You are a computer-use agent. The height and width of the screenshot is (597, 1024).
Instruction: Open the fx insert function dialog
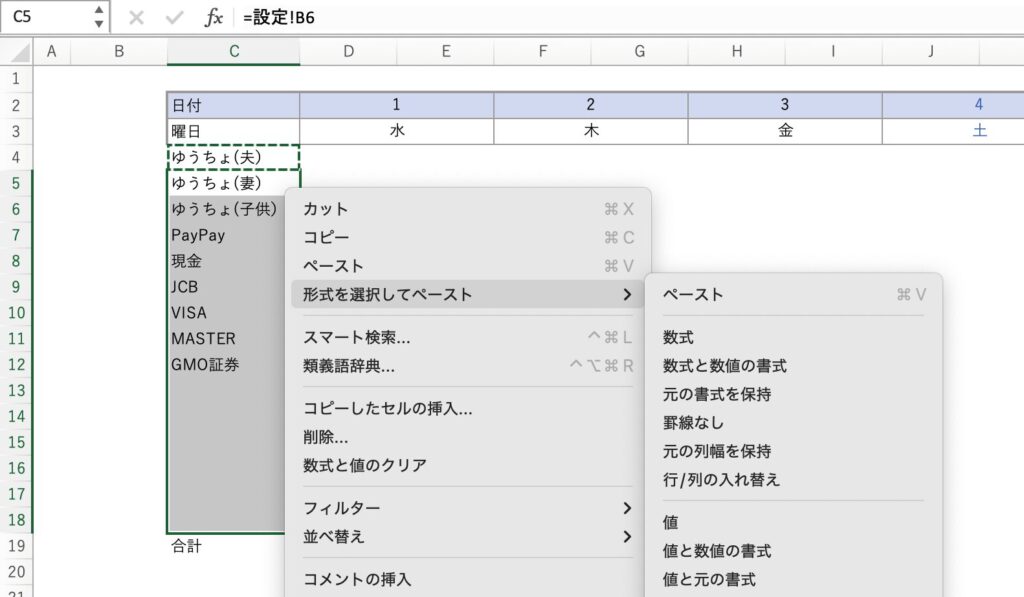[213, 18]
